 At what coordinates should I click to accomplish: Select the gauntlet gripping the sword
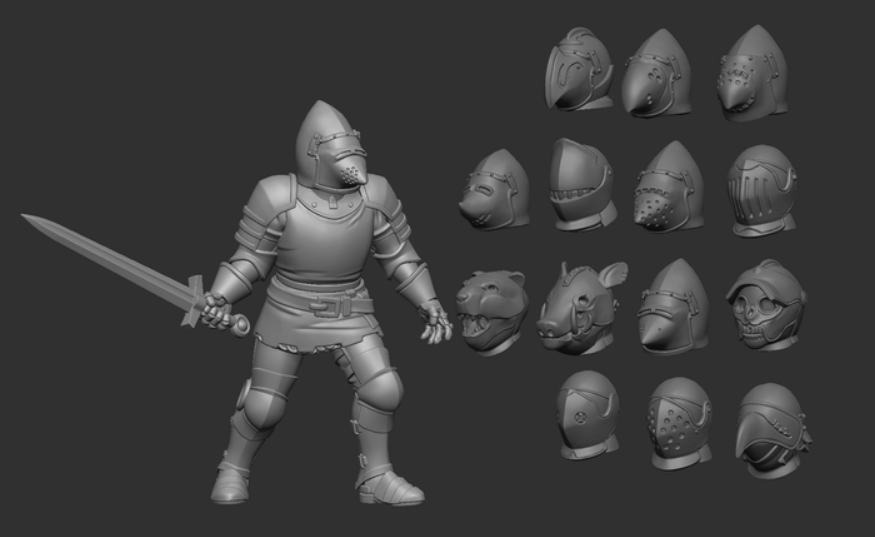[218, 312]
